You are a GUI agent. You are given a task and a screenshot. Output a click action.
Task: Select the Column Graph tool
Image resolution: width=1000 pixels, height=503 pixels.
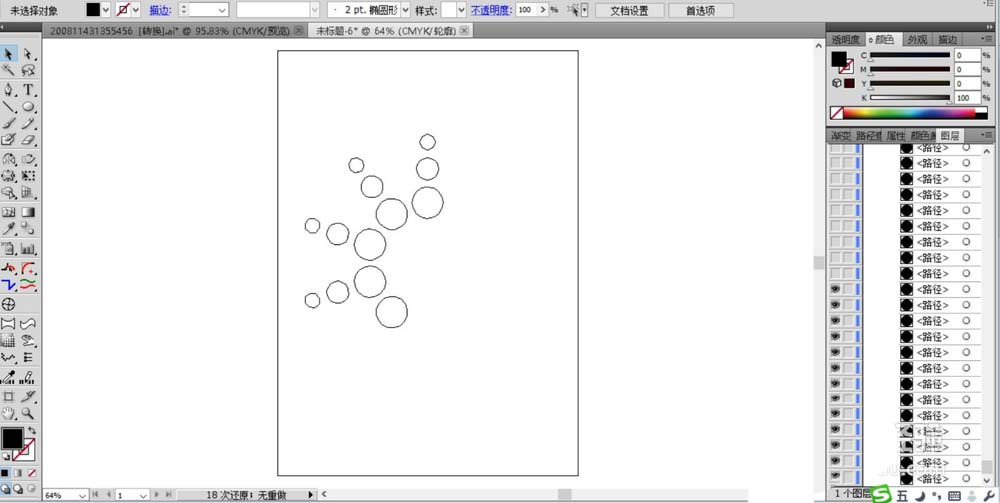tap(28, 248)
